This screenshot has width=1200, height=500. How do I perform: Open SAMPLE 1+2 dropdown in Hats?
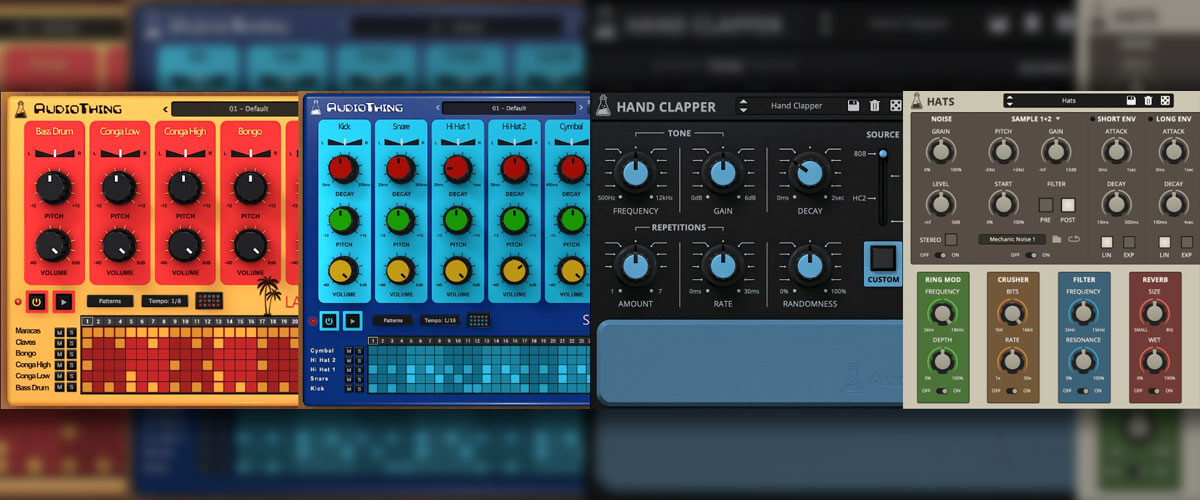coord(1035,118)
